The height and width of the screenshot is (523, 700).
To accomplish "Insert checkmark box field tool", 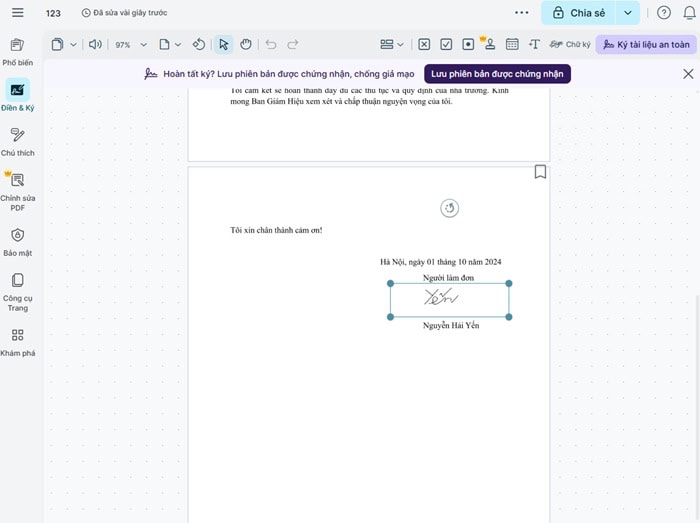I will (446, 45).
